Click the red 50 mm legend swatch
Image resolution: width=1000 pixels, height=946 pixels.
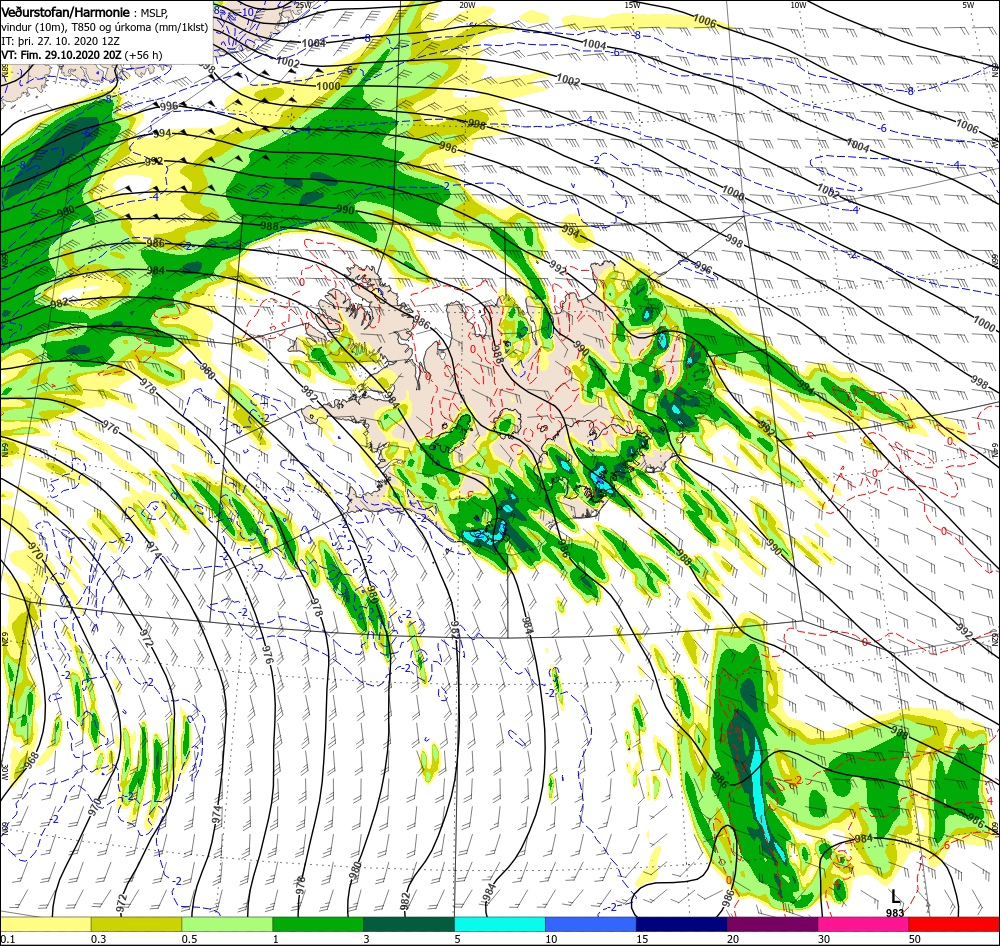tap(954, 924)
